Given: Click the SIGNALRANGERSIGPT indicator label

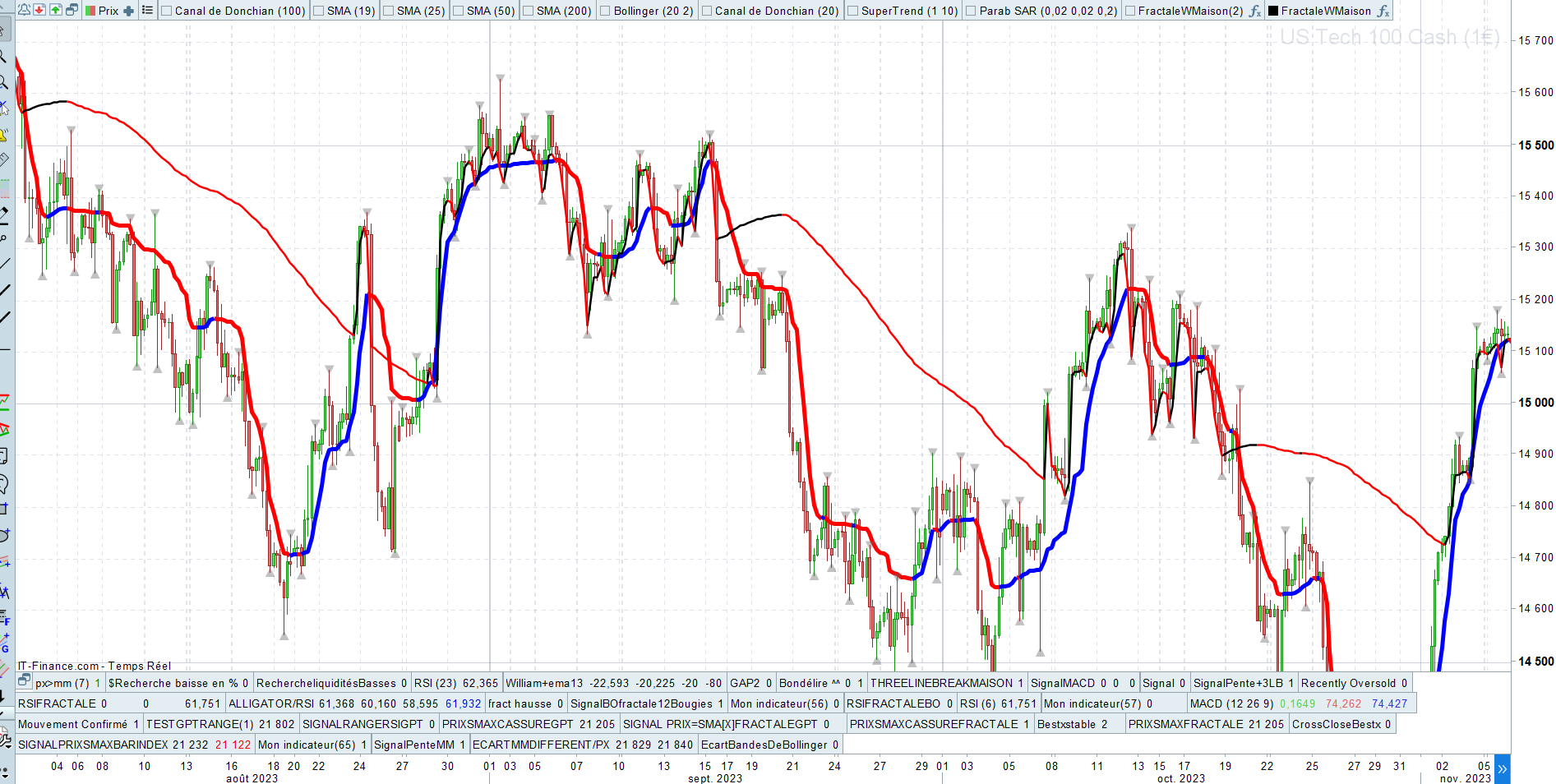Looking at the screenshot, I should (362, 724).
